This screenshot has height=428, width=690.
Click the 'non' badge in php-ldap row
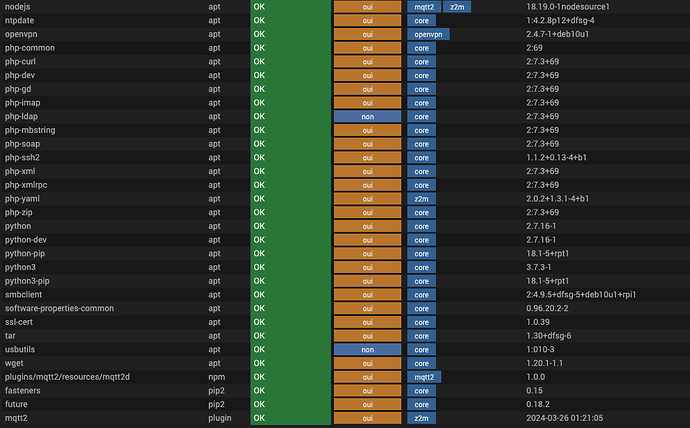pos(367,117)
